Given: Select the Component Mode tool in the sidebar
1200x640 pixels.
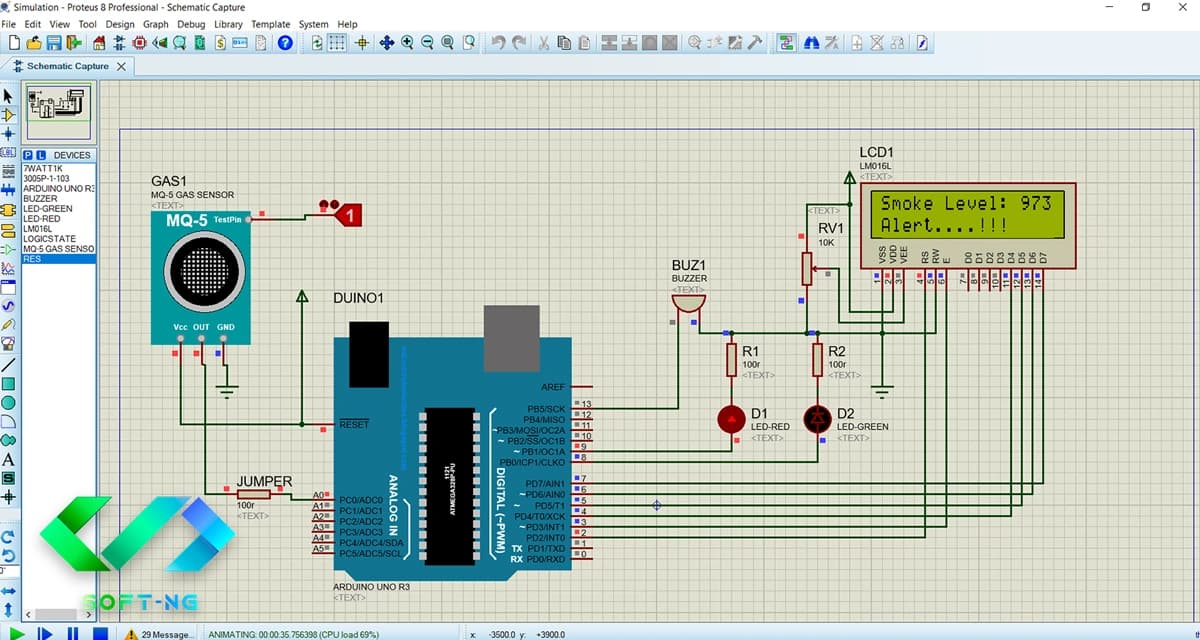Looking at the screenshot, I should pyautogui.click(x=9, y=115).
